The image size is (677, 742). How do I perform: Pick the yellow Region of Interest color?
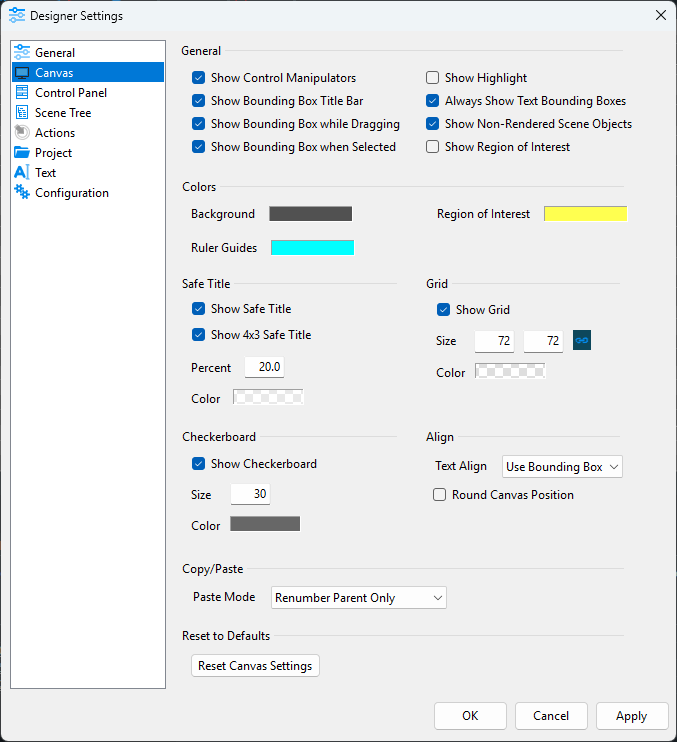coord(585,214)
